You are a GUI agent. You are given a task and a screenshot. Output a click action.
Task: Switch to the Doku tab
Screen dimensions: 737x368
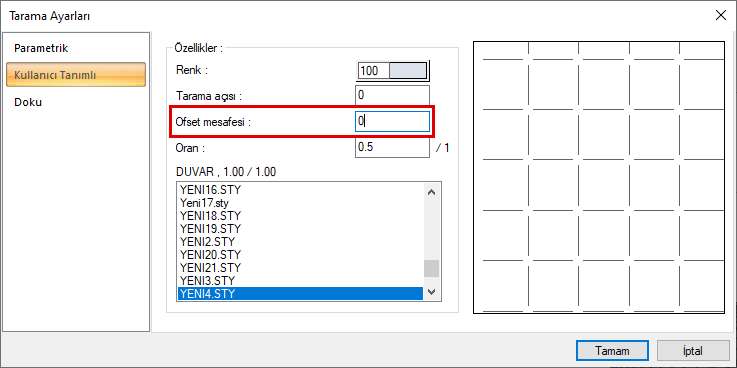(28, 102)
